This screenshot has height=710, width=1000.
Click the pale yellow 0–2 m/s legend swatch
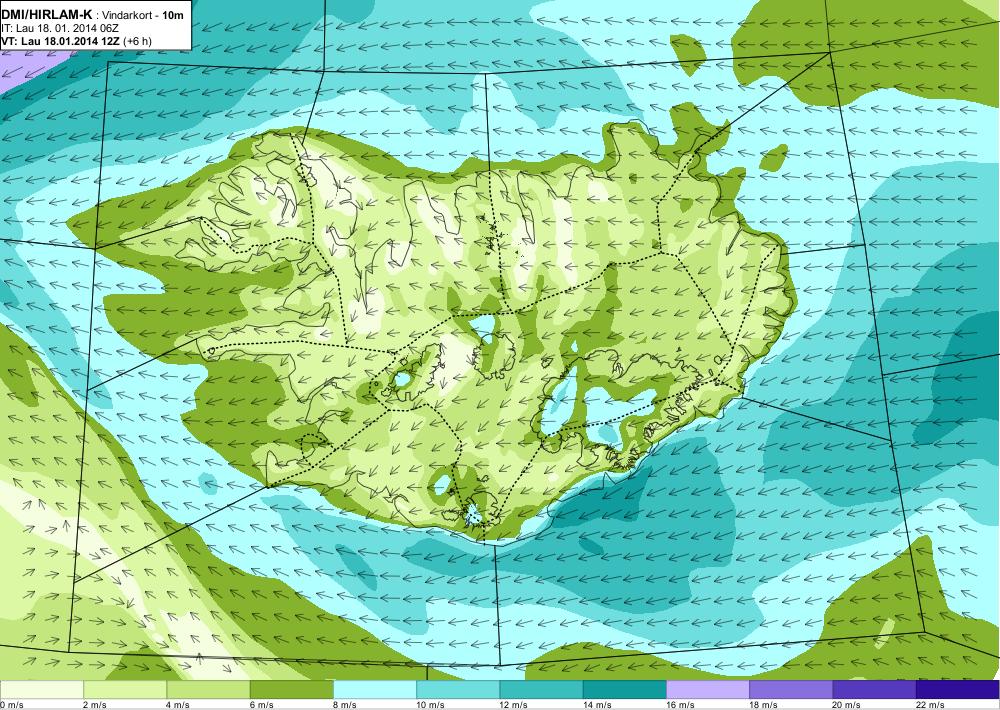(41, 690)
